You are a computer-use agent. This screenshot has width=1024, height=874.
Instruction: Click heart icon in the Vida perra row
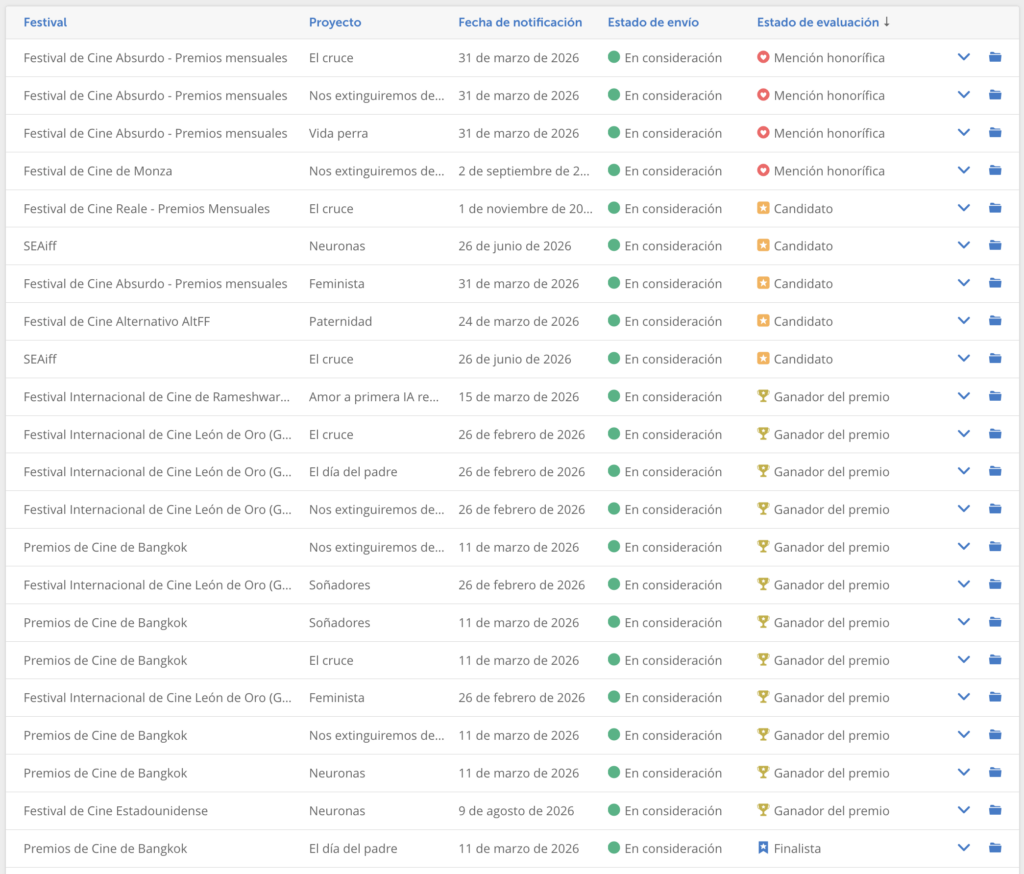[x=763, y=133]
